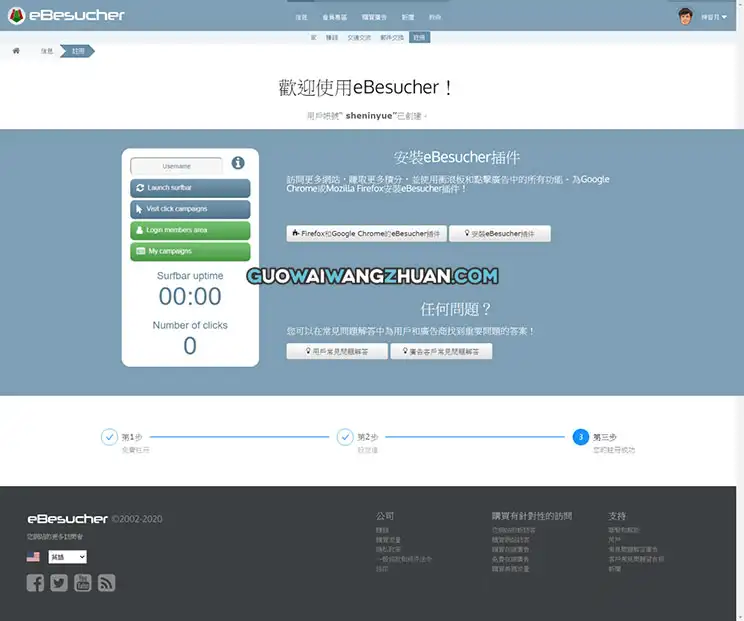Click the Username field in the plugin panel
The image size is (744, 621).
click(x=176, y=166)
